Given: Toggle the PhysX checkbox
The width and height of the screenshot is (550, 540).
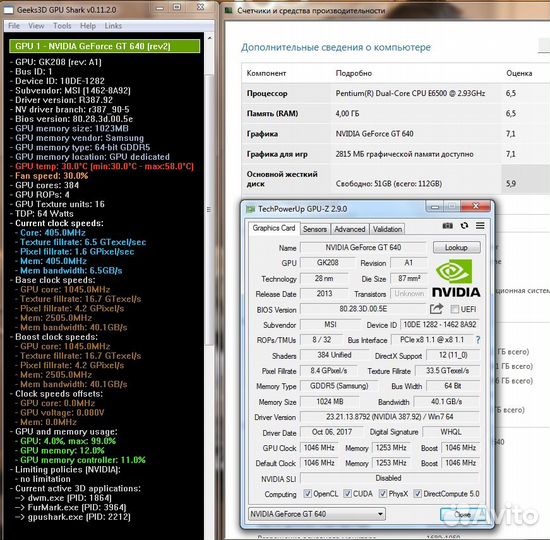Looking at the screenshot, I should click(x=383, y=494).
